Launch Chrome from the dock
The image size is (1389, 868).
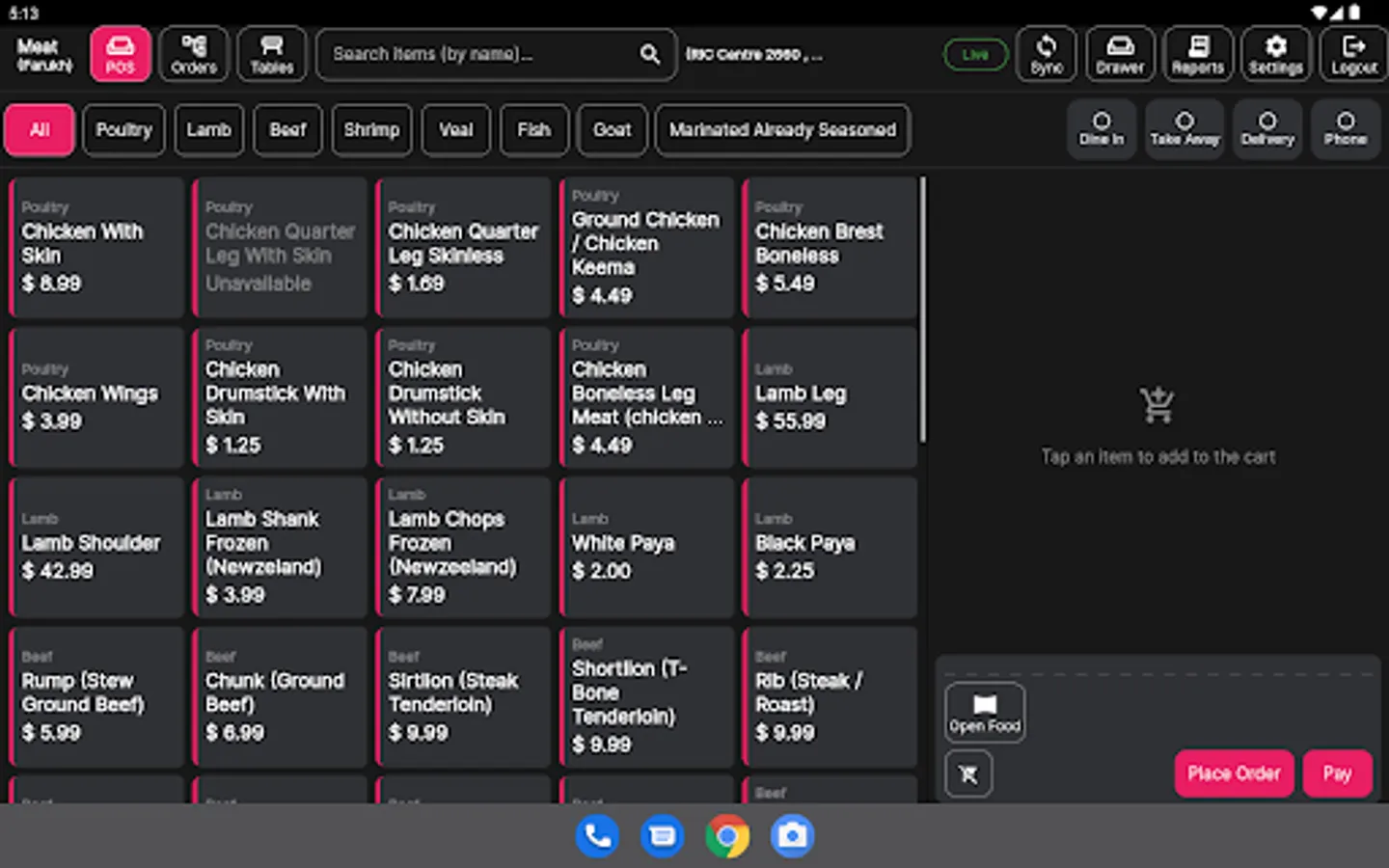coord(727,835)
